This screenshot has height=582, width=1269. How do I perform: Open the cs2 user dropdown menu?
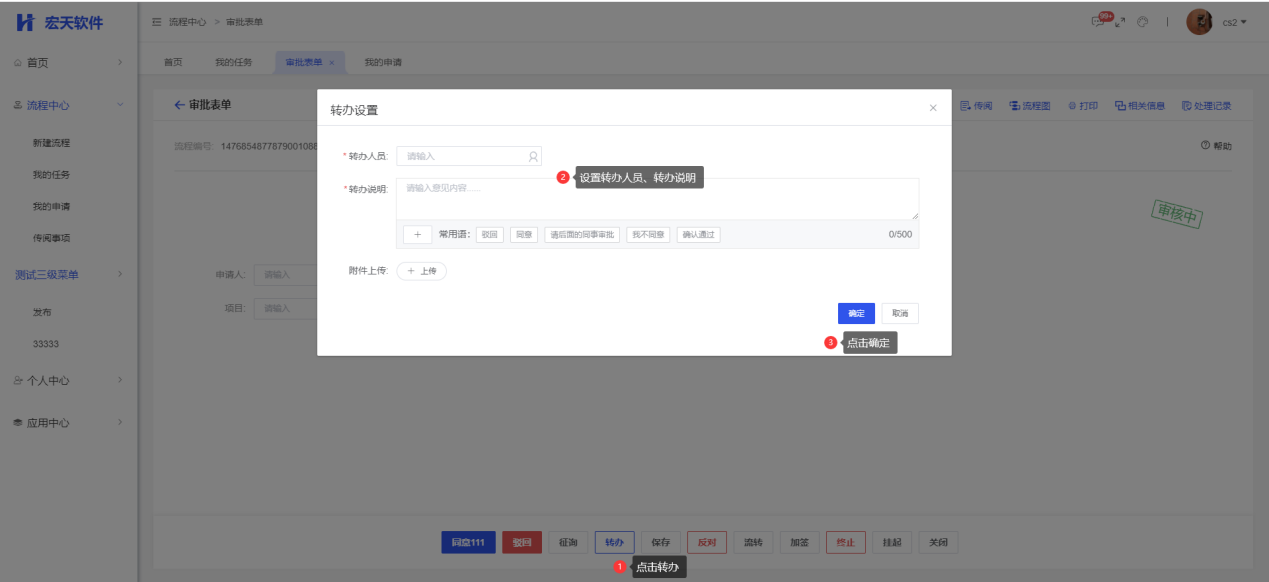coord(1235,22)
